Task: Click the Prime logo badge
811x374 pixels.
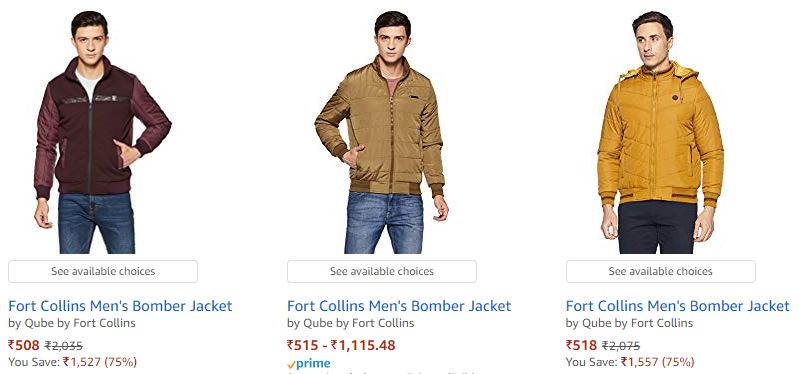Action: click(x=309, y=363)
